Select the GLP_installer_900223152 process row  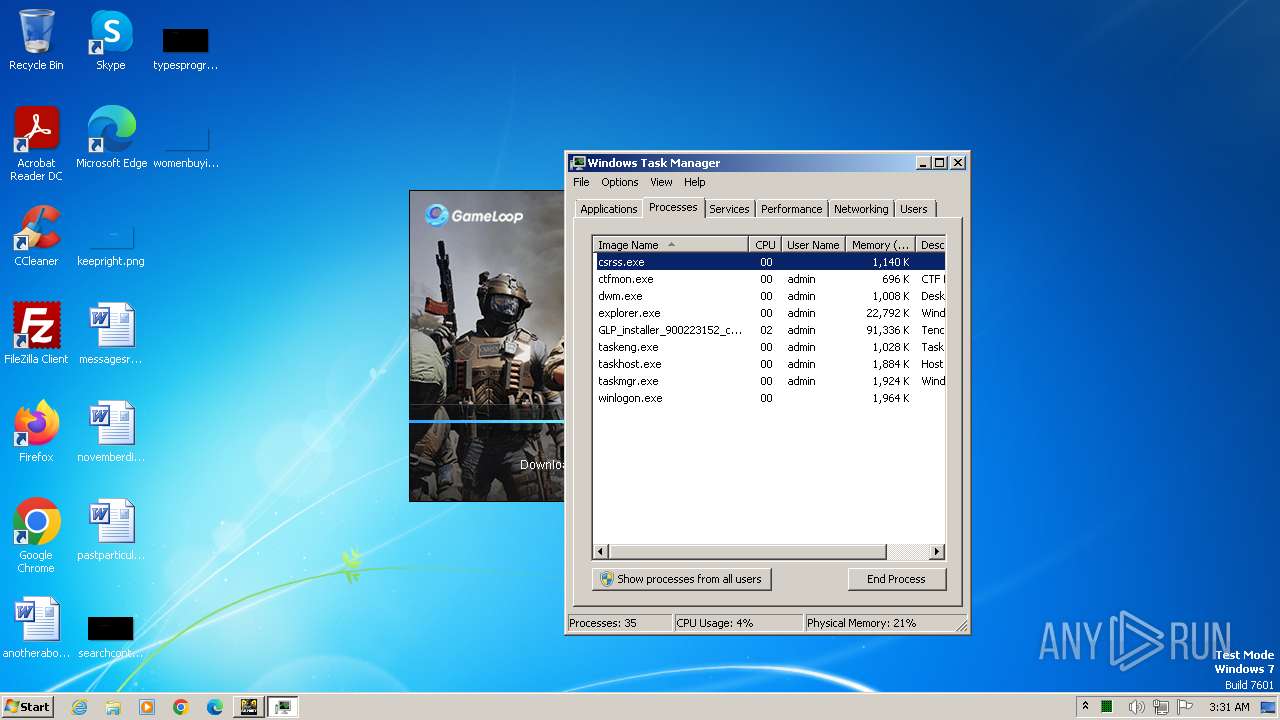(x=769, y=330)
